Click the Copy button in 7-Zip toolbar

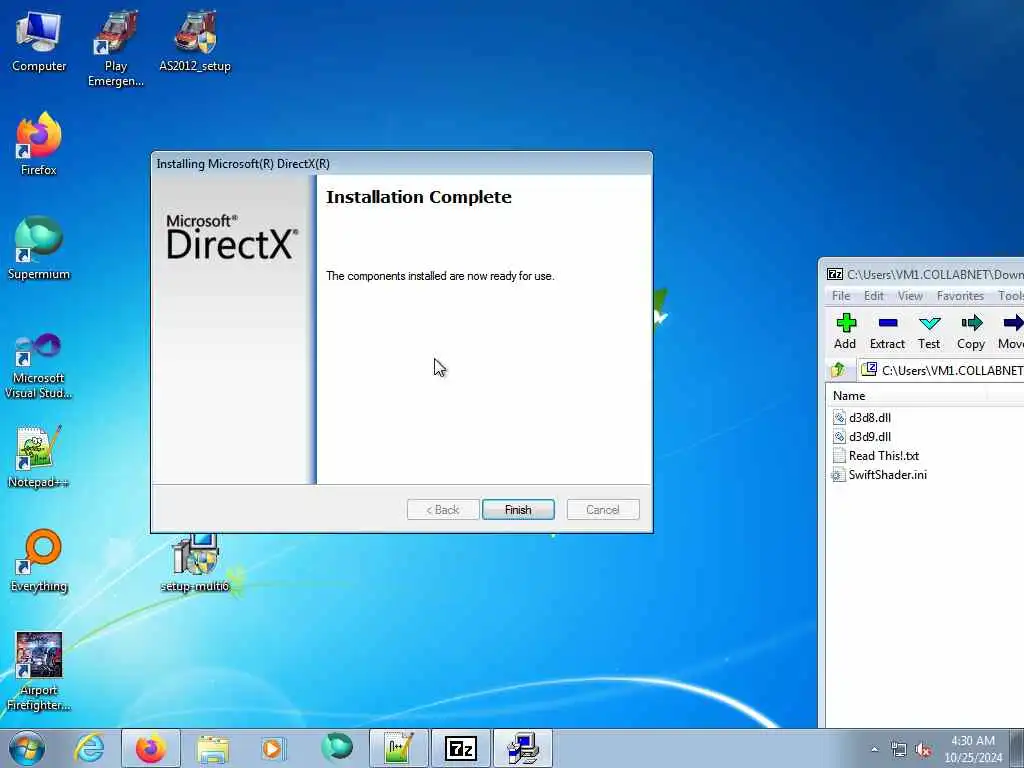[x=970, y=331]
